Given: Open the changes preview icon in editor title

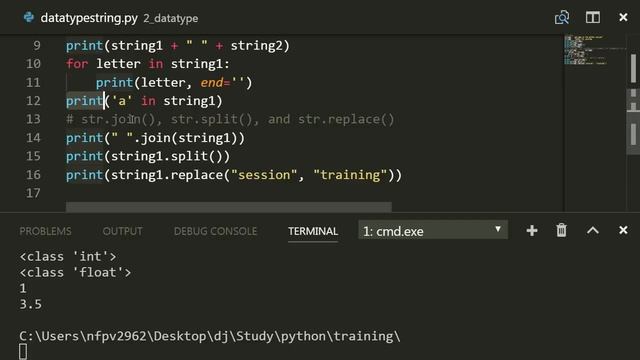Looking at the screenshot, I should (562, 18).
